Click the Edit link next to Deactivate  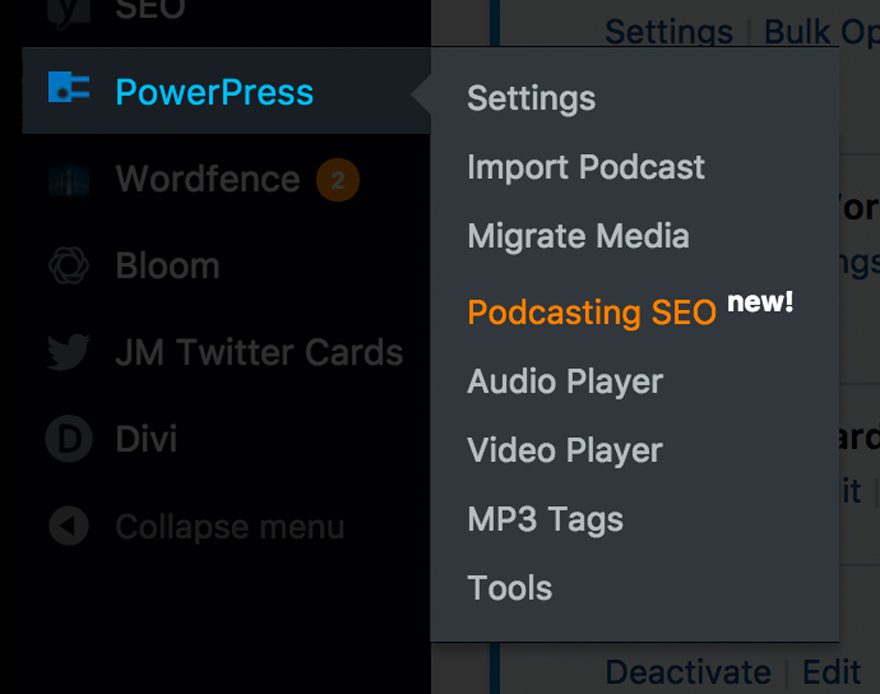tap(833, 672)
